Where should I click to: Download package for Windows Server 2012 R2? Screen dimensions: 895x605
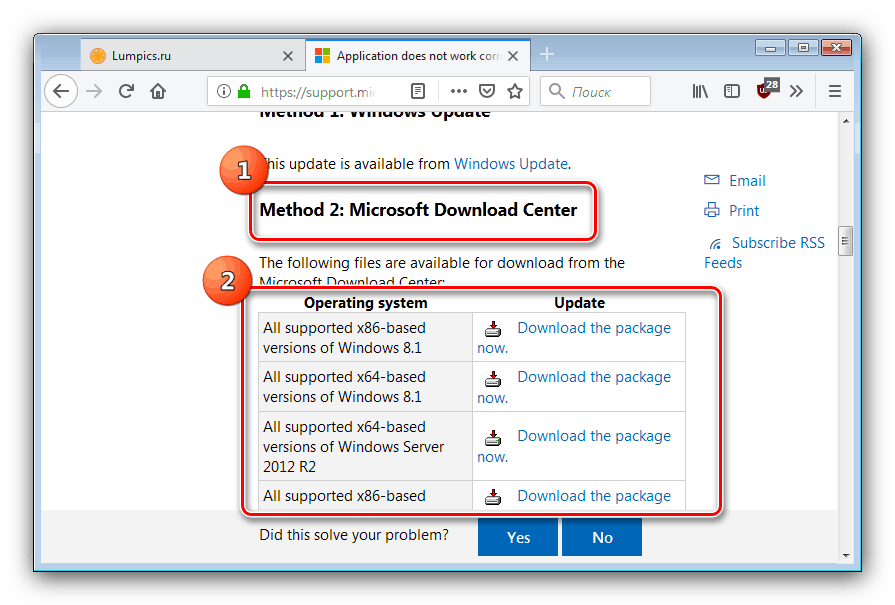pos(574,446)
